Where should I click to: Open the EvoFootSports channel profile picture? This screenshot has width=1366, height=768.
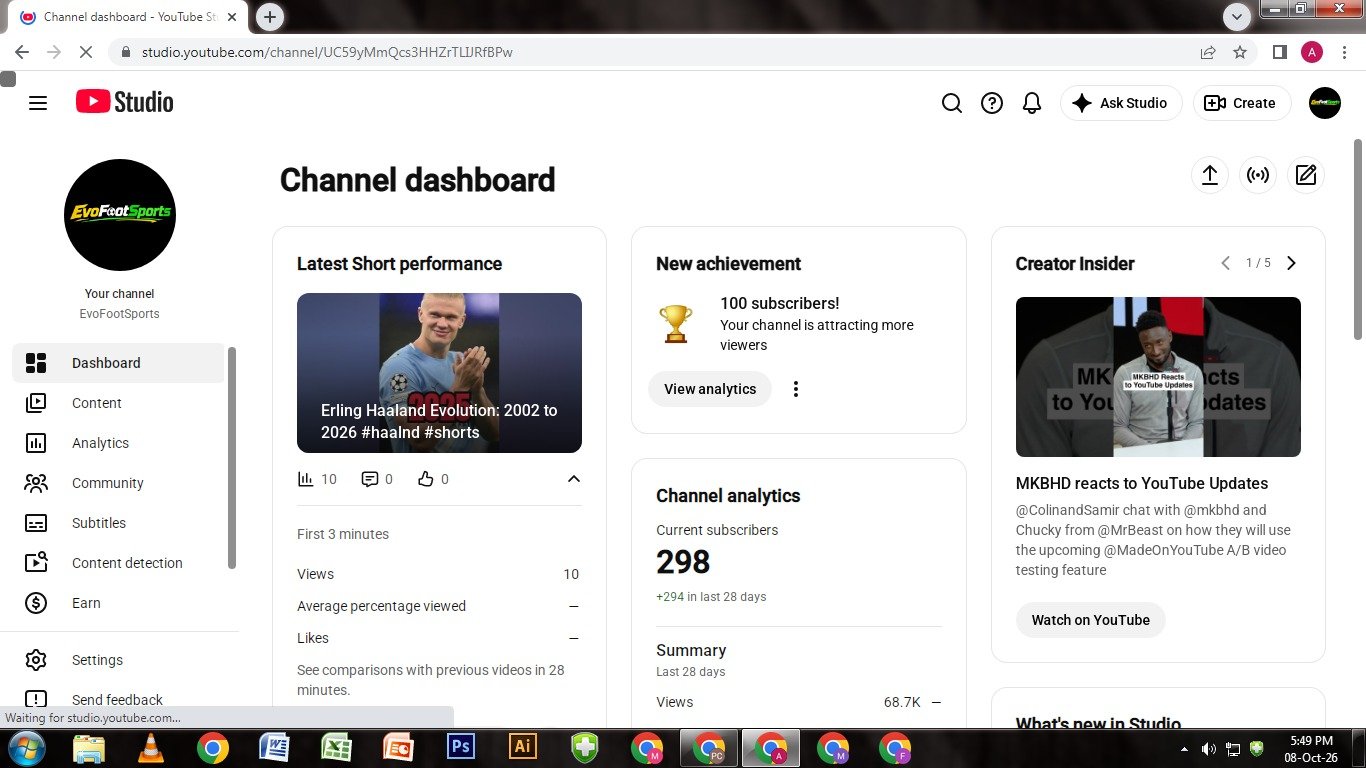[x=120, y=215]
